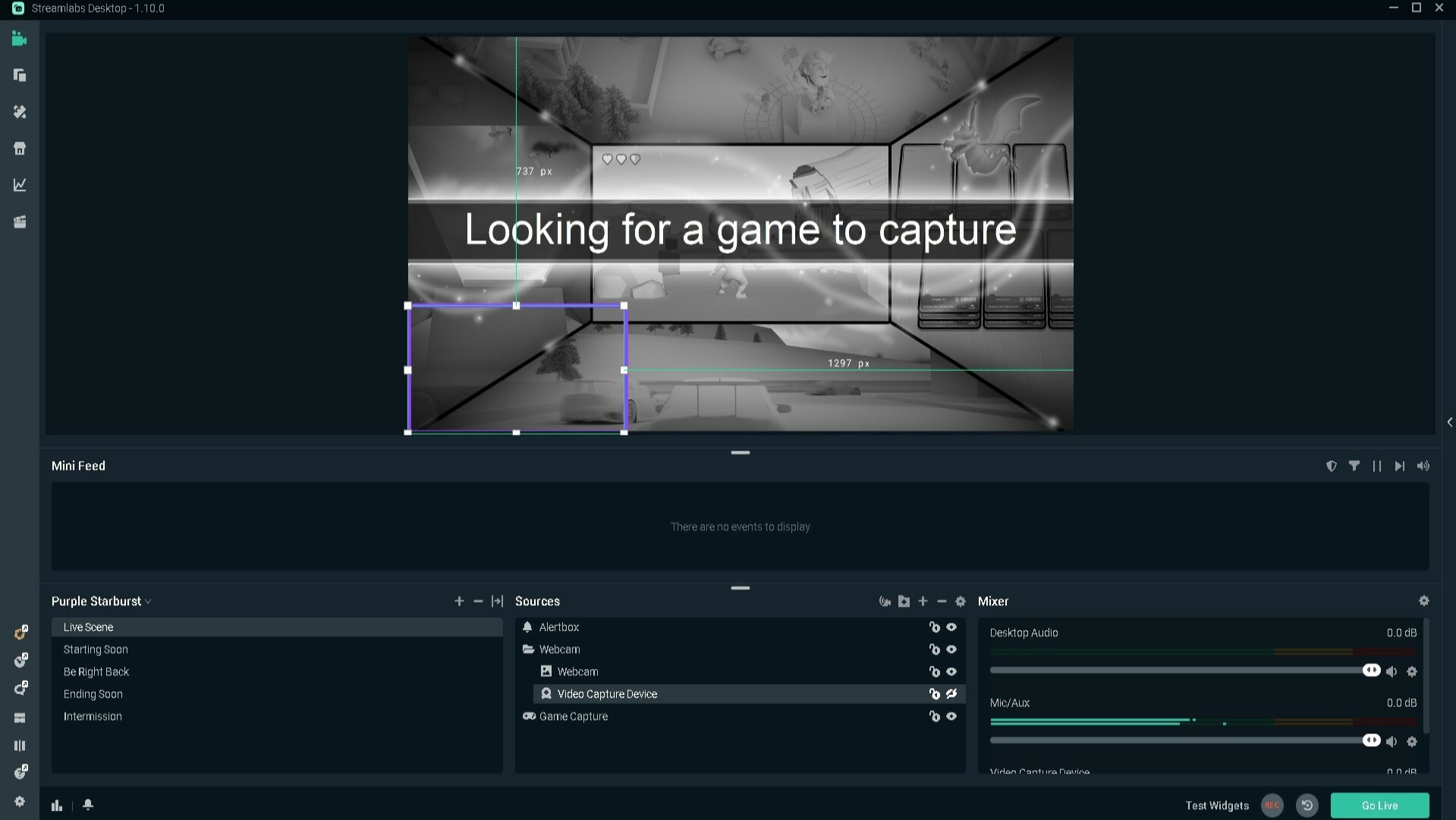Skip the current alert in the Mini Feed
This screenshot has height=820, width=1456.
pyautogui.click(x=1400, y=466)
